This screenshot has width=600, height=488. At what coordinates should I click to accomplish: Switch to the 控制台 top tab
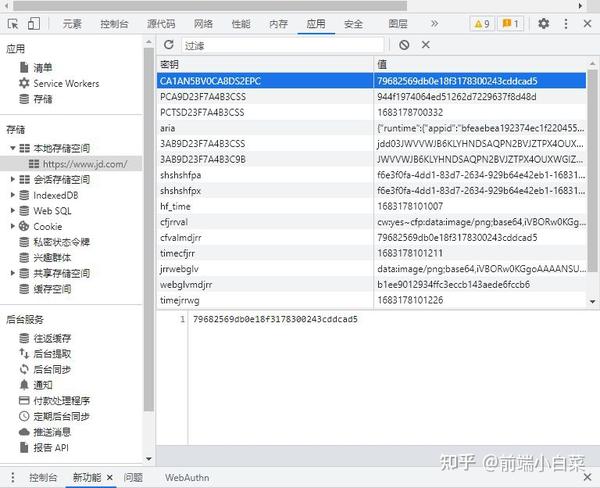point(114,24)
